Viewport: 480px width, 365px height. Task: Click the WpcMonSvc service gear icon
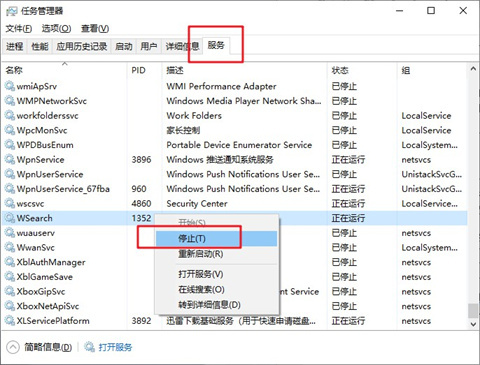[10, 130]
